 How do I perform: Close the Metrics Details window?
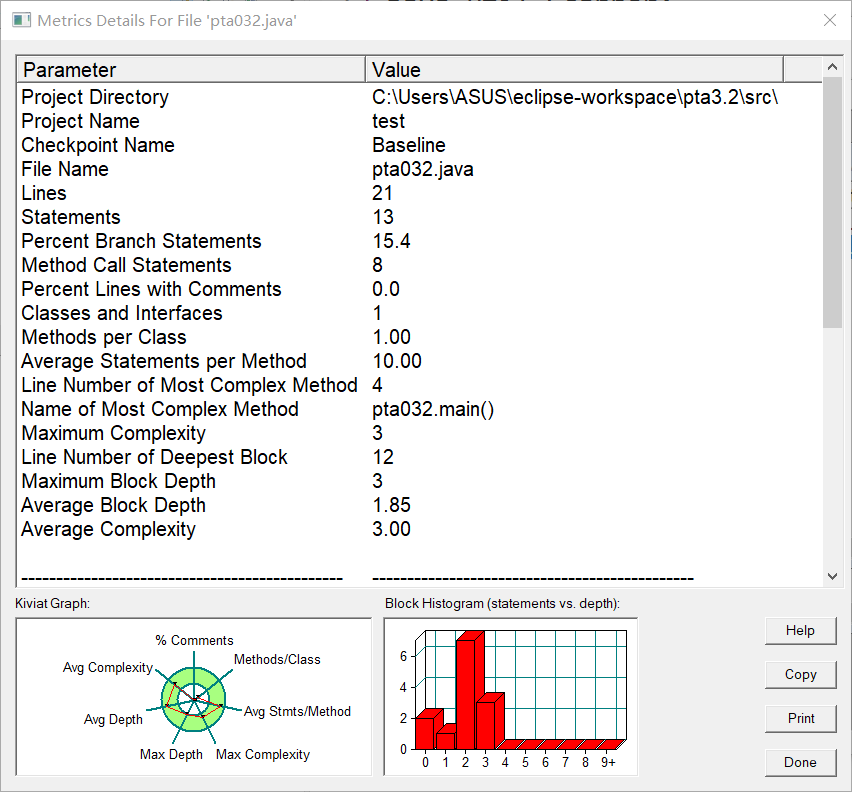coord(830,20)
